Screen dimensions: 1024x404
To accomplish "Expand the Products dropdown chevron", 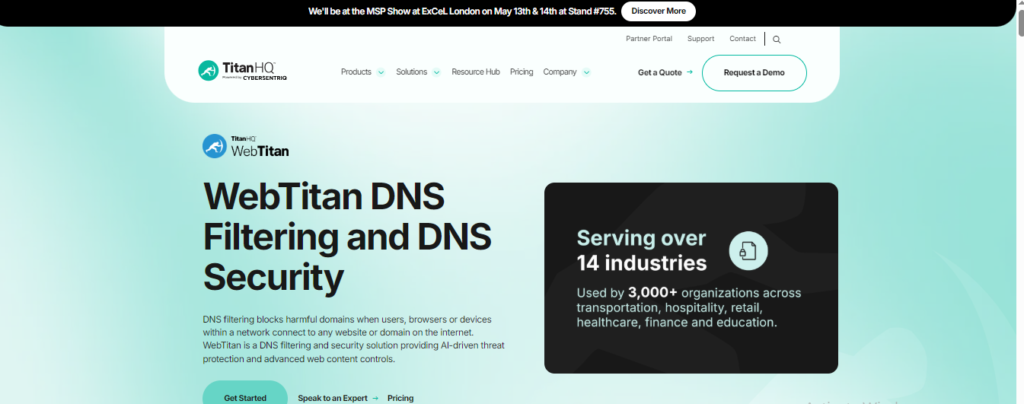I will [381, 72].
